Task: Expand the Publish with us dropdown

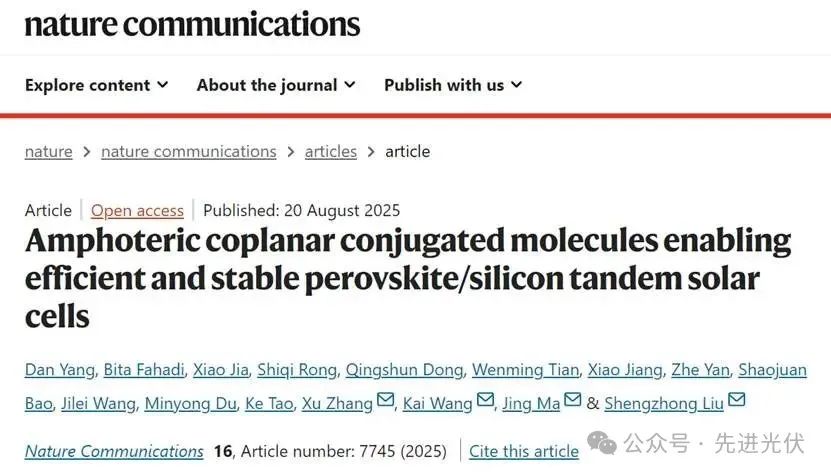Action: click(453, 85)
